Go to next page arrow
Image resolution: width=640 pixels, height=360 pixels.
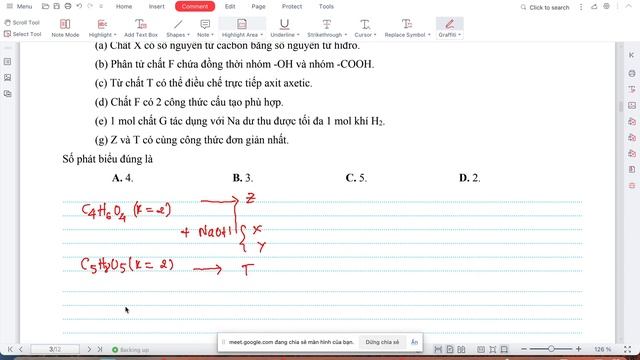89,349
